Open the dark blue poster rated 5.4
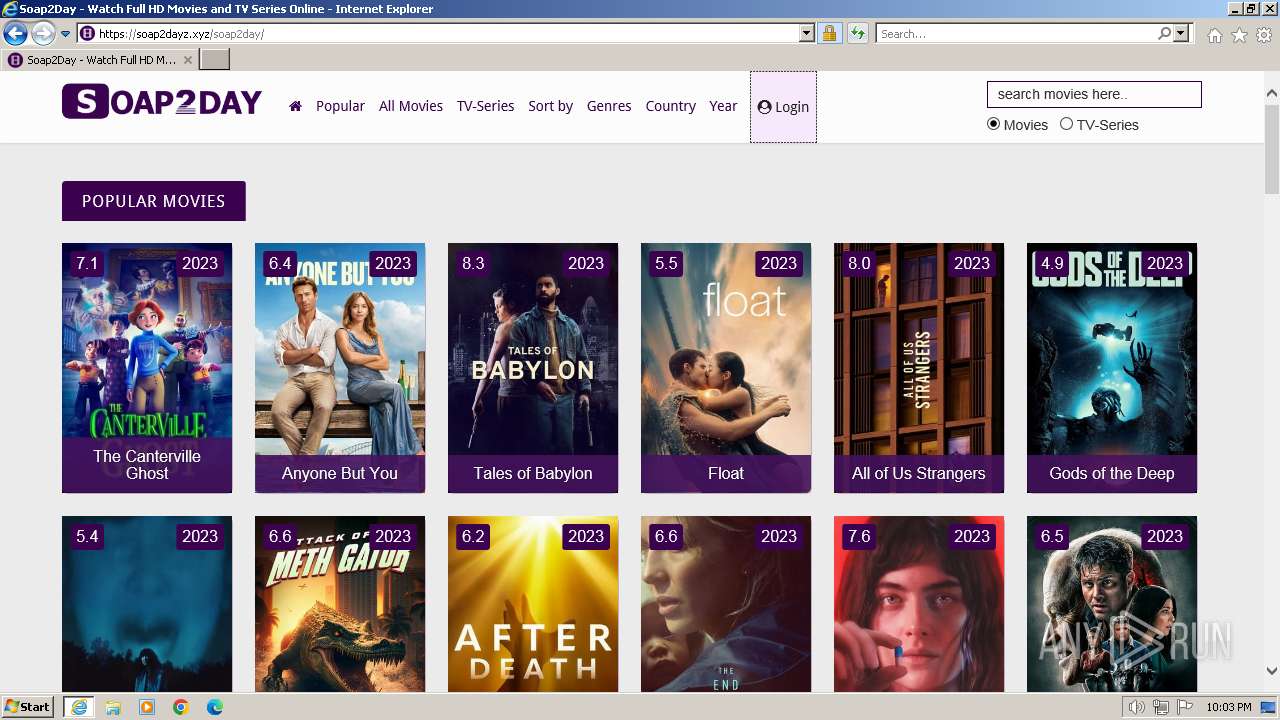The image size is (1280, 720). (x=147, y=604)
